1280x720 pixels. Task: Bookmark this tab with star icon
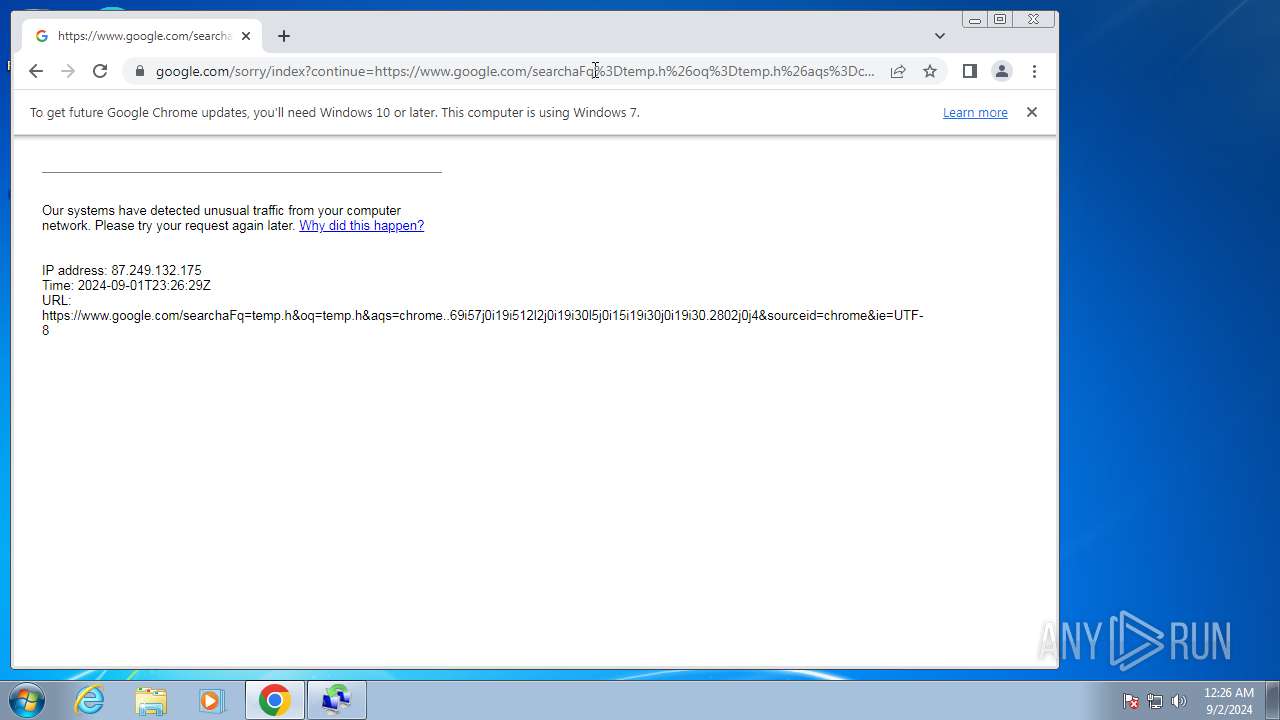click(x=930, y=71)
